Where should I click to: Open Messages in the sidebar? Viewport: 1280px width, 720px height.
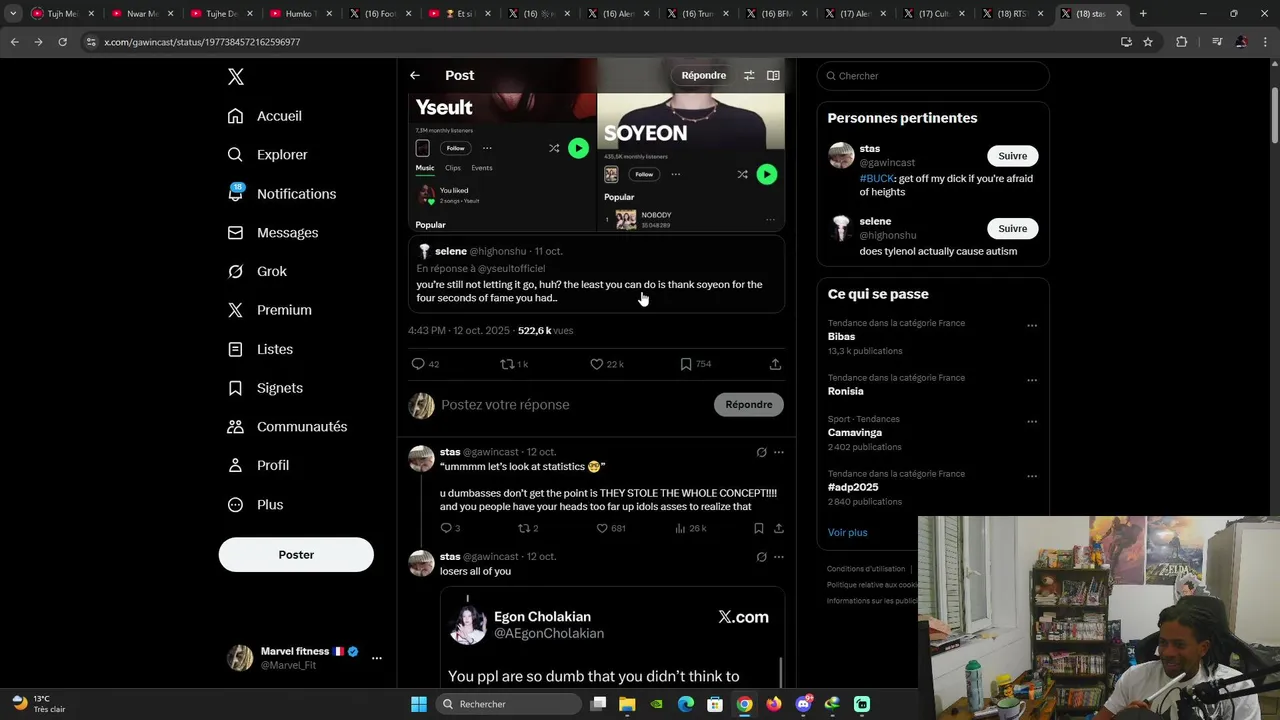point(273,233)
